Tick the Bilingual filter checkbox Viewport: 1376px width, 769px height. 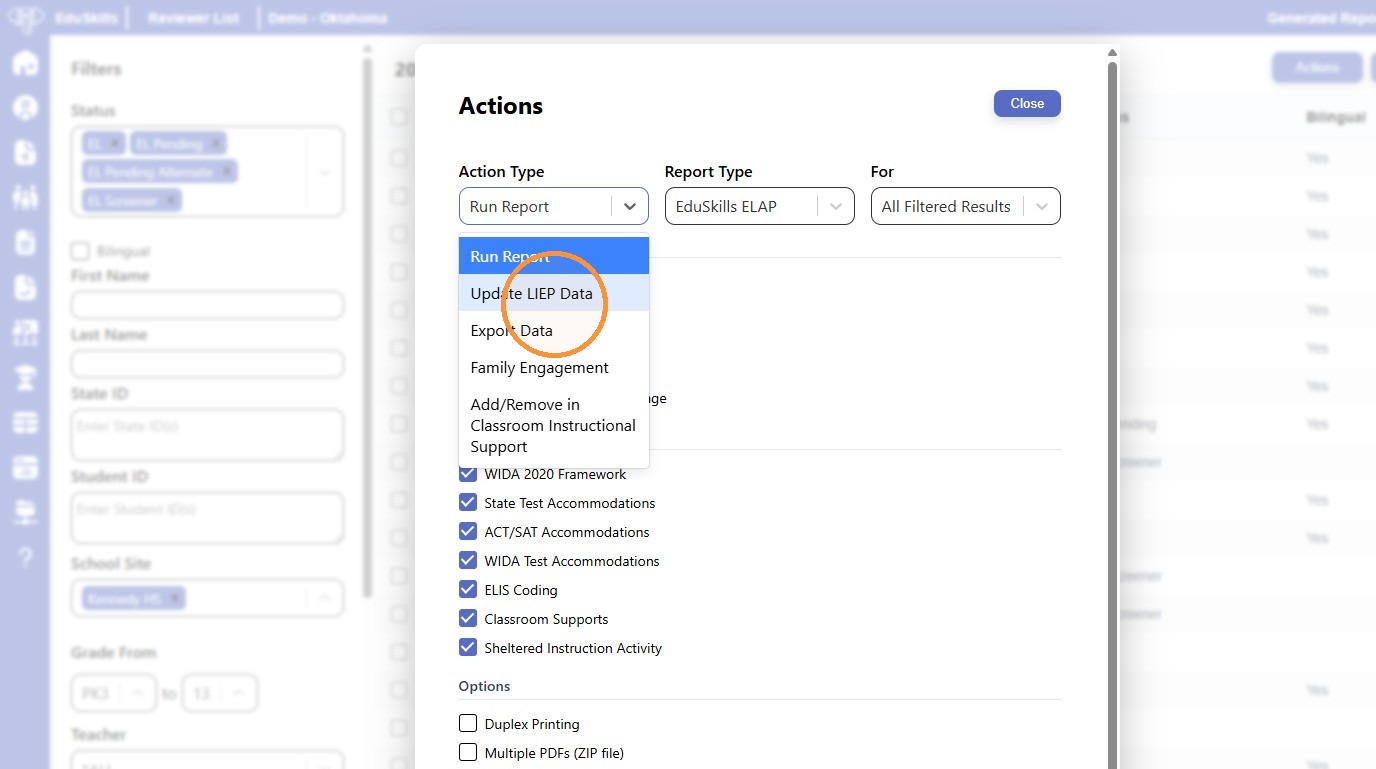[x=80, y=251]
